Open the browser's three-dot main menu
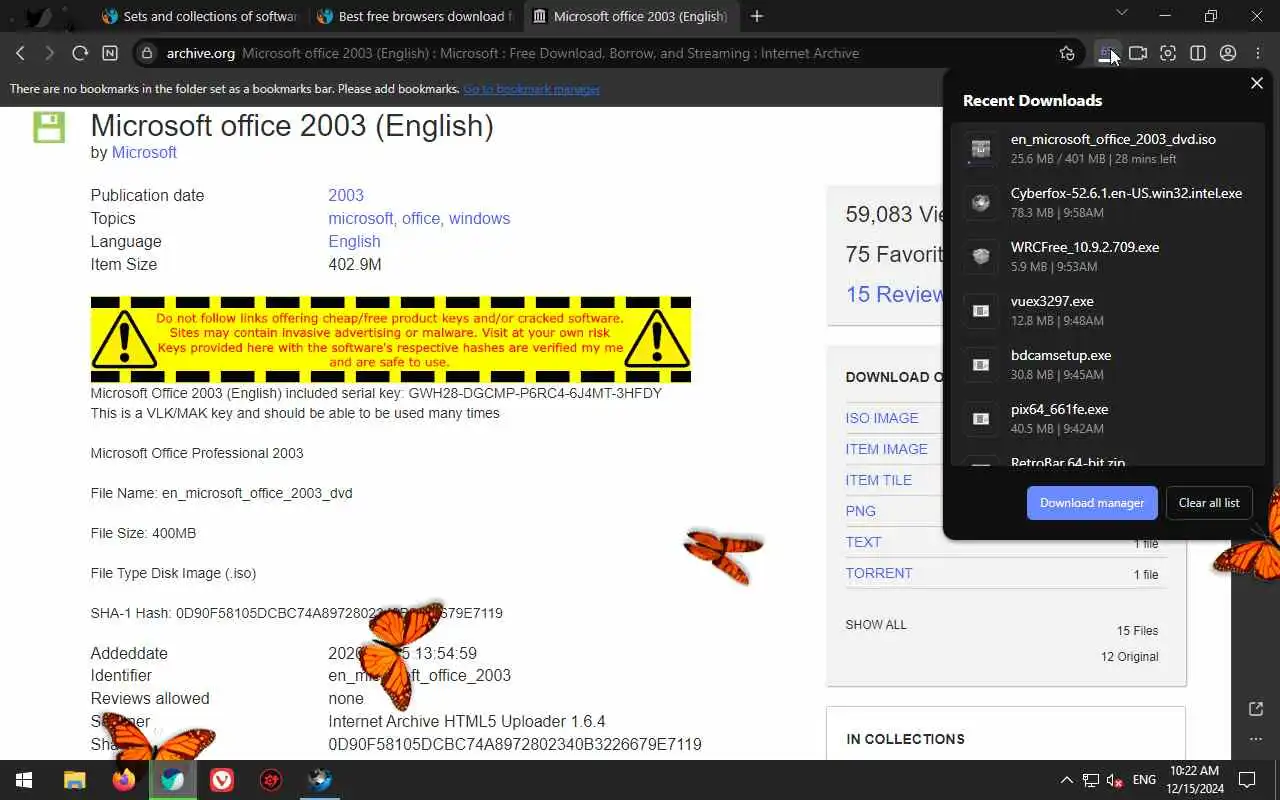 tap(1258, 53)
